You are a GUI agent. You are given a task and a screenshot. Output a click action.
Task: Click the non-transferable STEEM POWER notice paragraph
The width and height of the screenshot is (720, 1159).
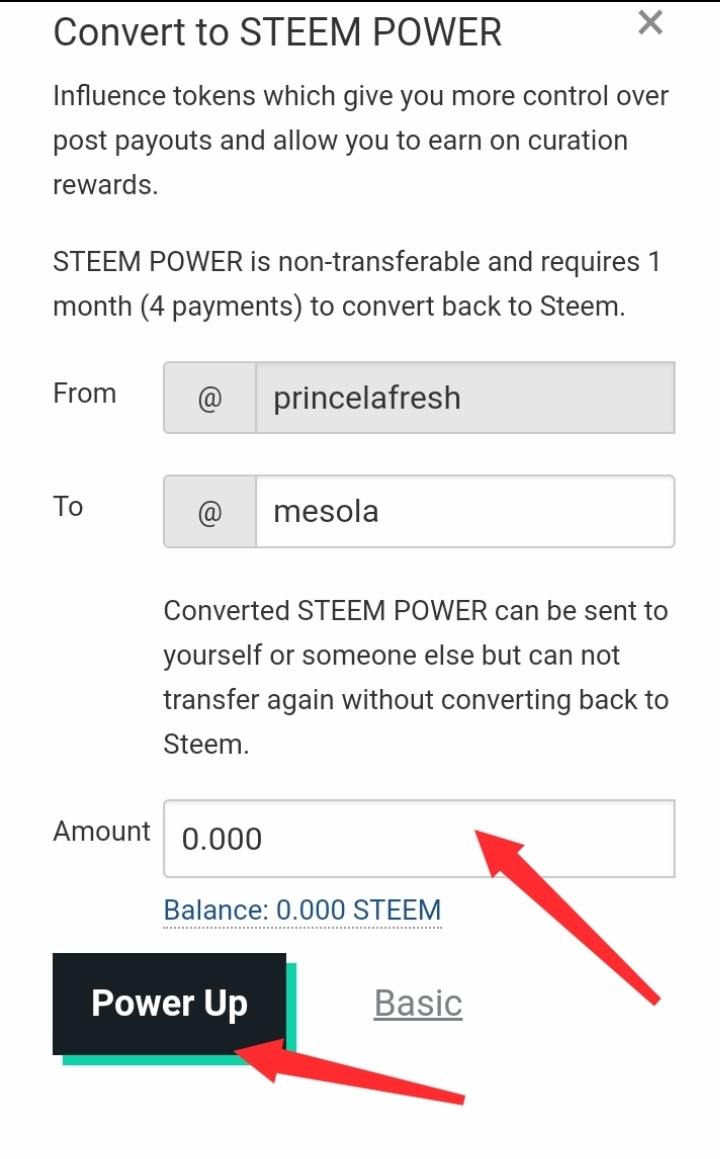[357, 284]
